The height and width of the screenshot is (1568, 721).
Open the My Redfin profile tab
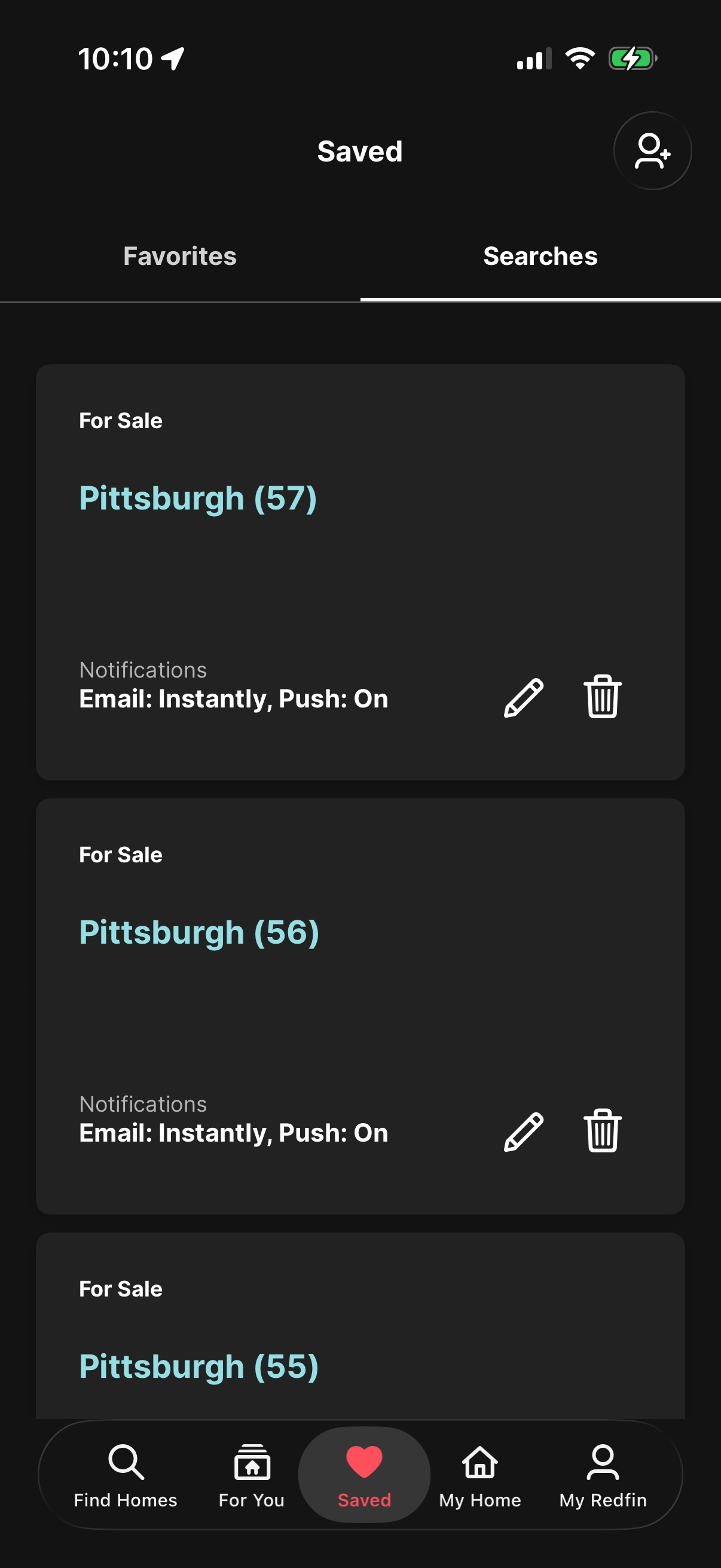tap(603, 1474)
